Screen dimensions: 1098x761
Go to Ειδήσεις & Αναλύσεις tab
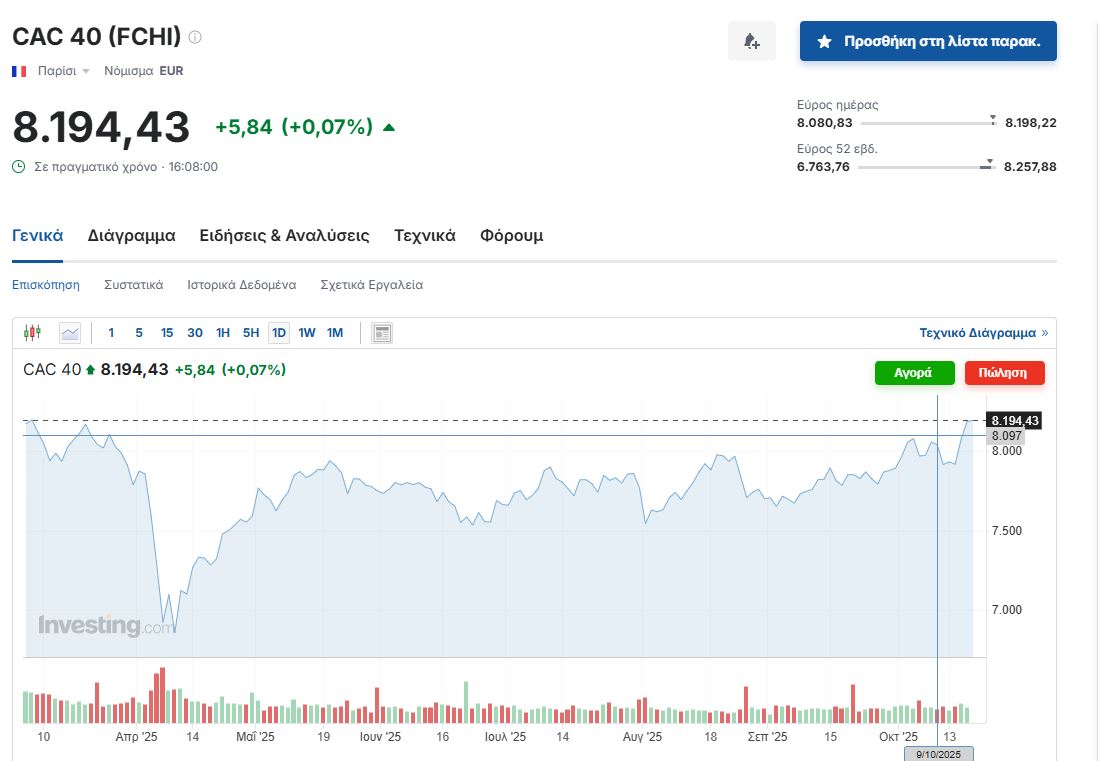click(284, 236)
